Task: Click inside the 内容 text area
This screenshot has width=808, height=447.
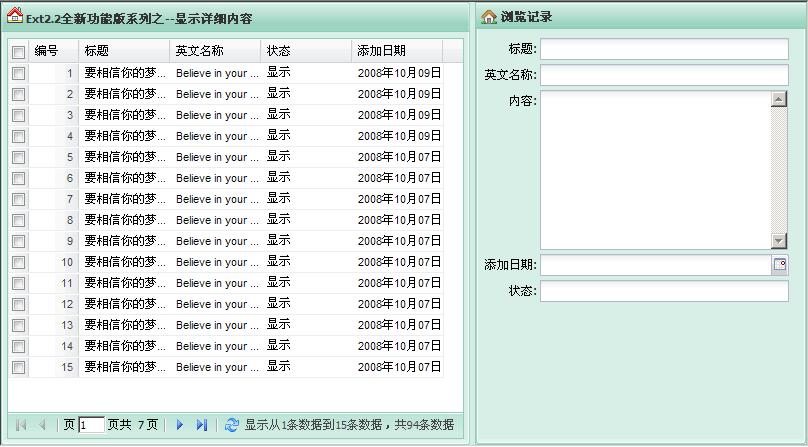Action: (x=655, y=170)
